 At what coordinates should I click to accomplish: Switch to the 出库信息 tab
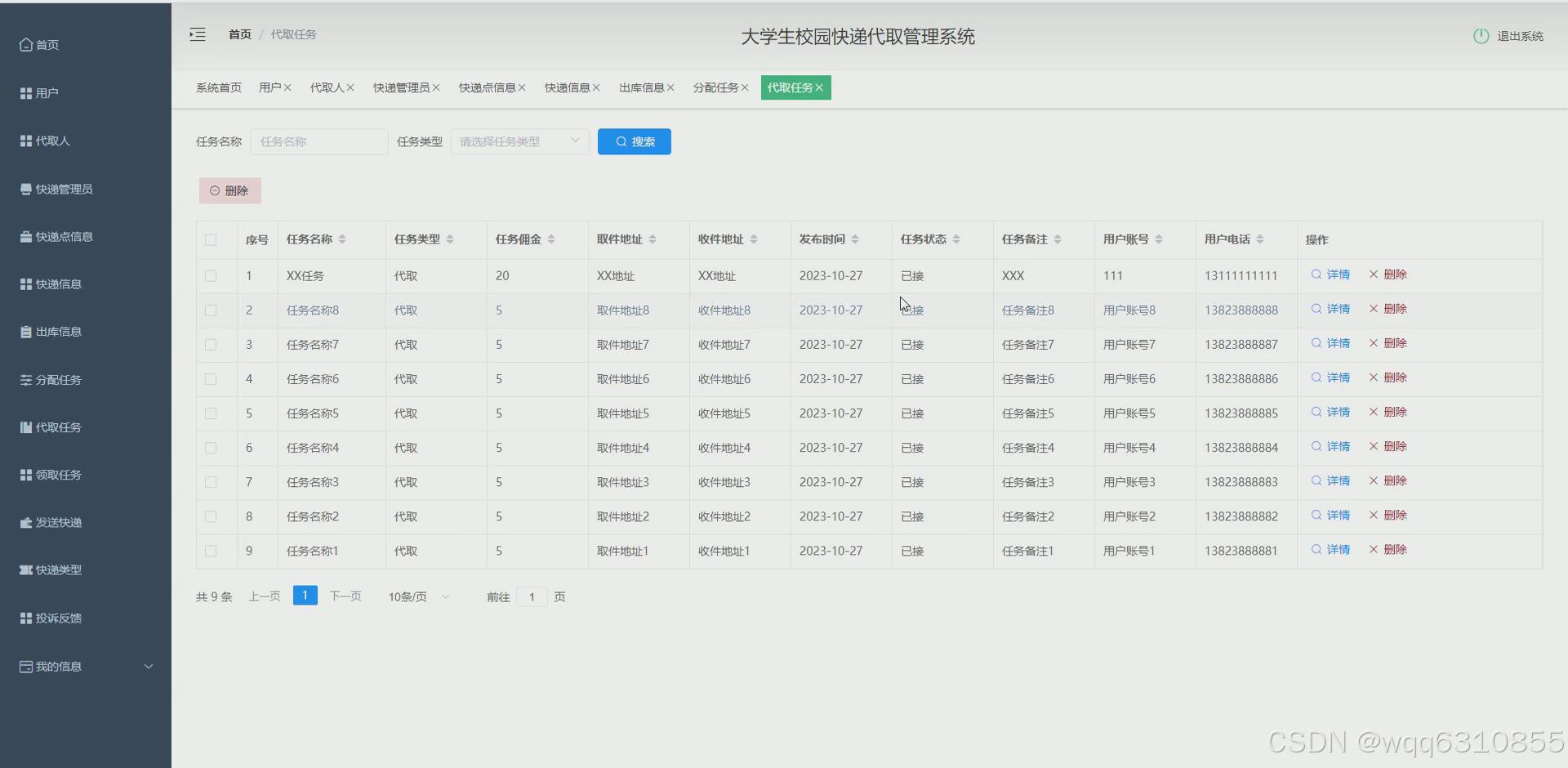coord(642,87)
